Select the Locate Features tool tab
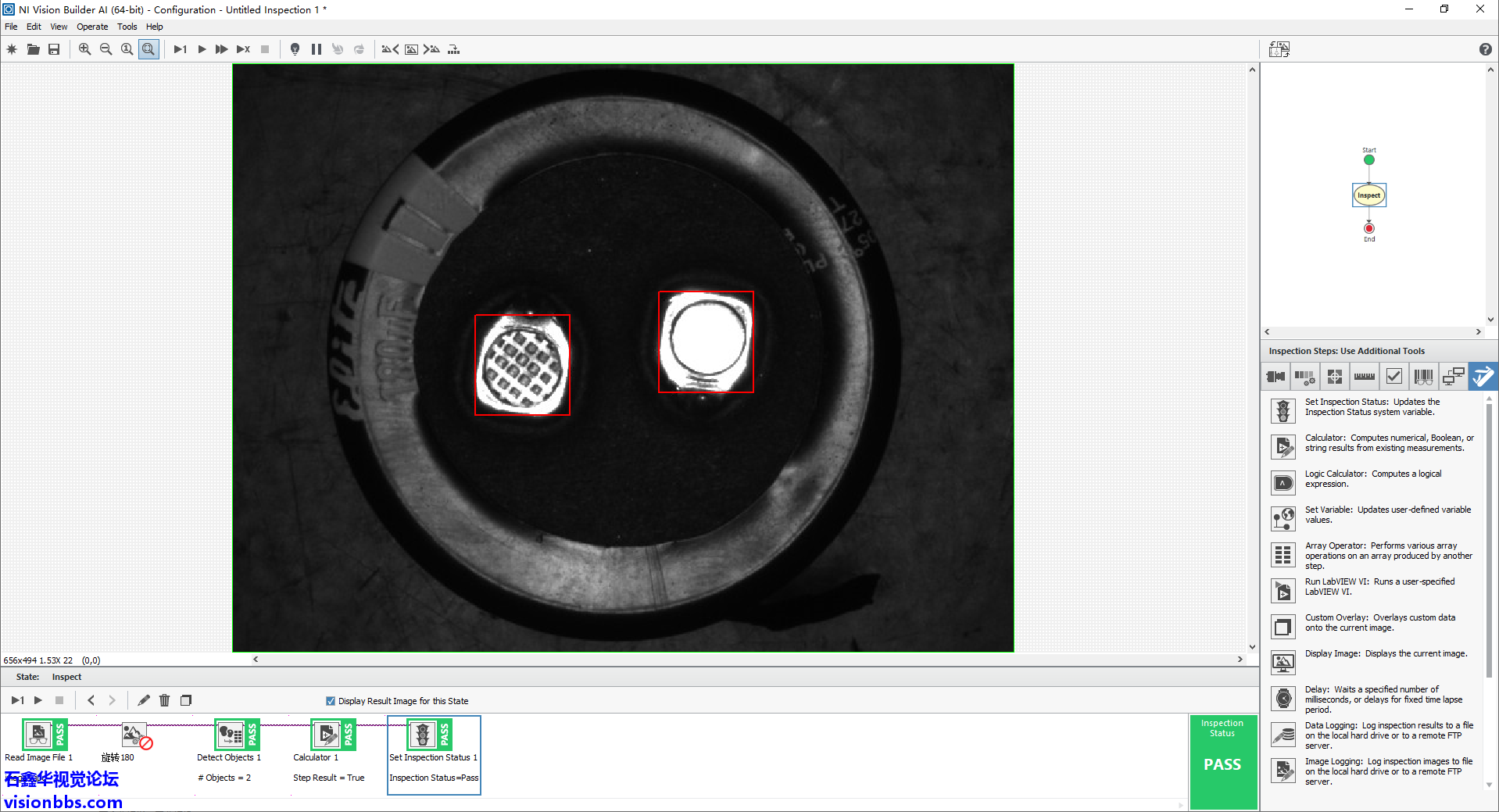The width and height of the screenshot is (1499, 812). 1334,377
